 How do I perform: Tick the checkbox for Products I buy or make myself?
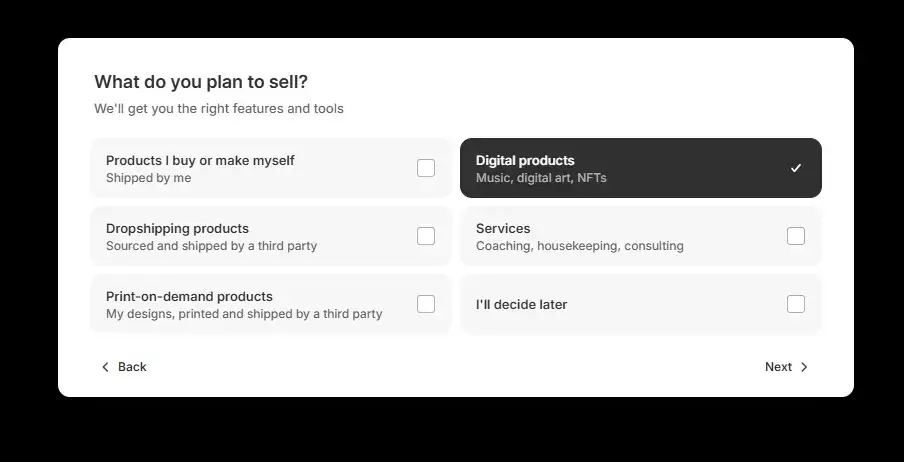pos(426,168)
